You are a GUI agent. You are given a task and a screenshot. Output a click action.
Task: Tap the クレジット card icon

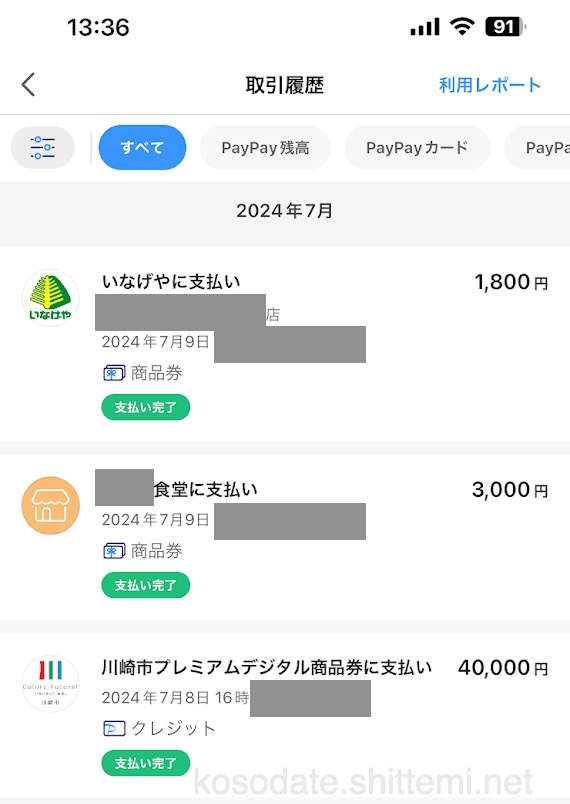pos(114,728)
